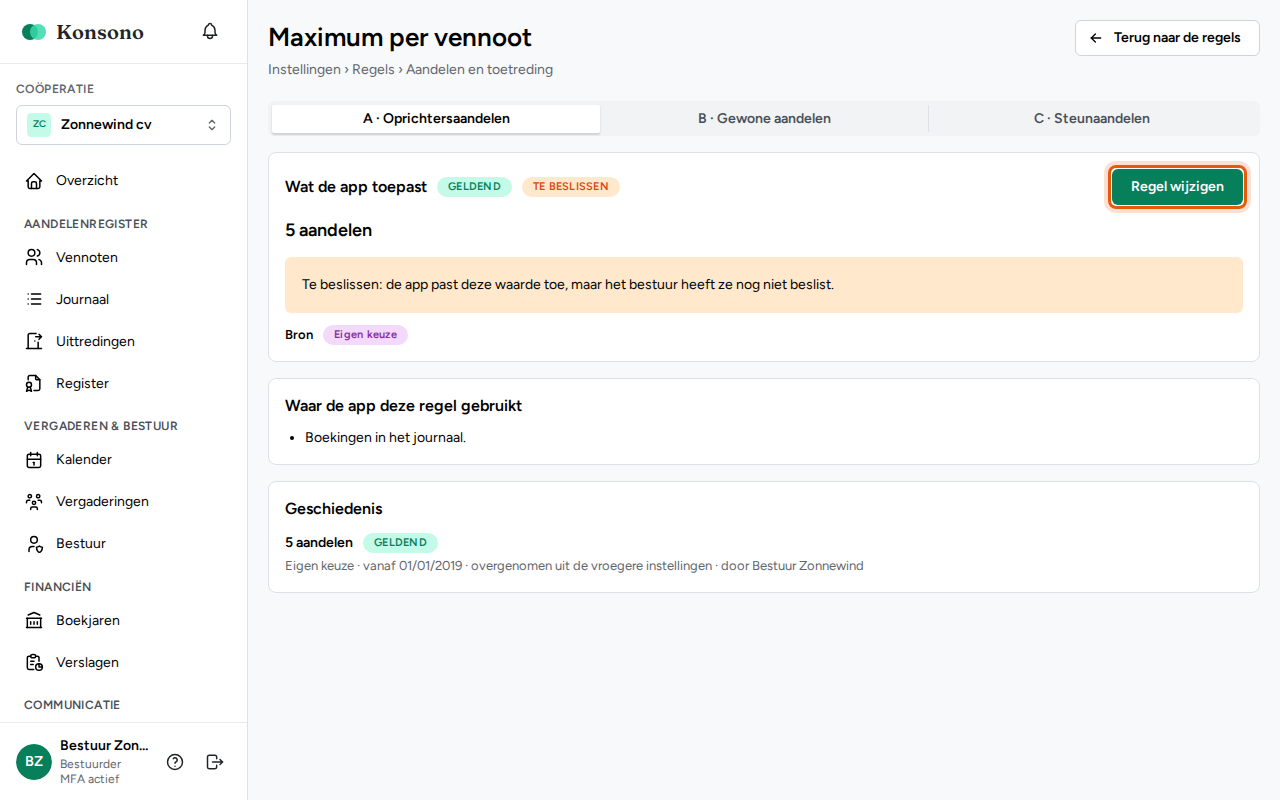Viewport: 1280px width, 800px height.
Task: Click the Bestuur person icon
Action: tap(34, 544)
